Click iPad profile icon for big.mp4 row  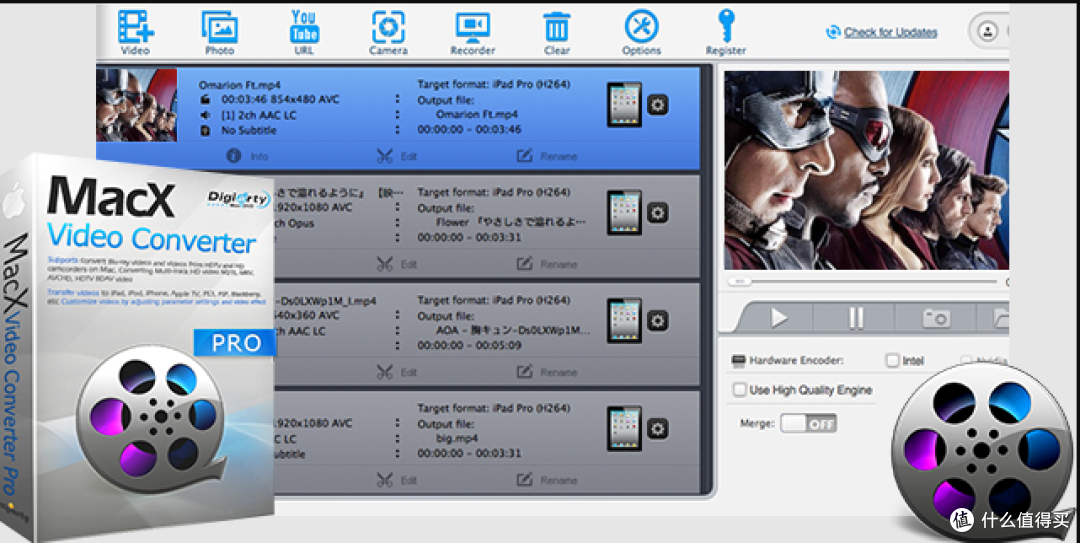(624, 429)
